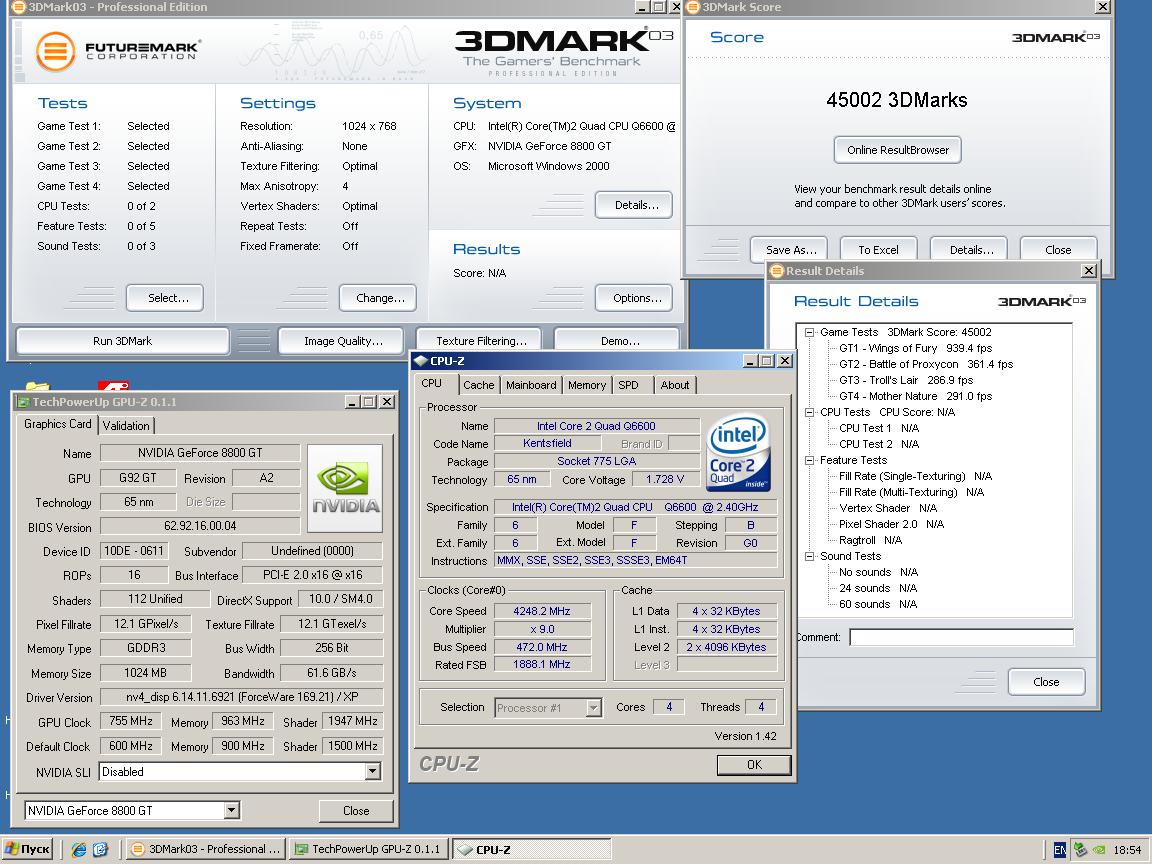Viewport: 1152px width, 864px height.
Task: Click the Intel Core 2 Quad badge
Action: 738,453
